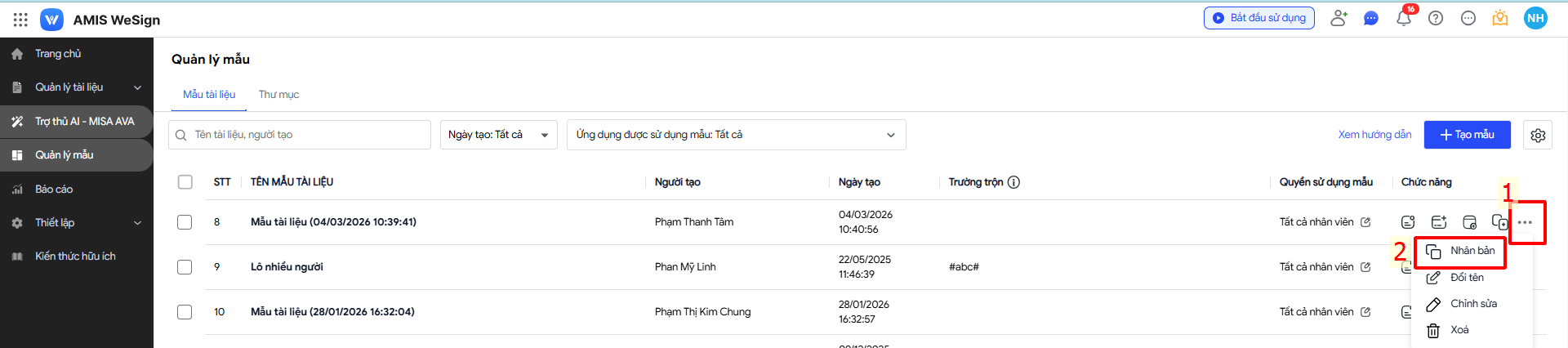Open the apps grid launcher
This screenshot has width=1568, height=348.
click(20, 20)
